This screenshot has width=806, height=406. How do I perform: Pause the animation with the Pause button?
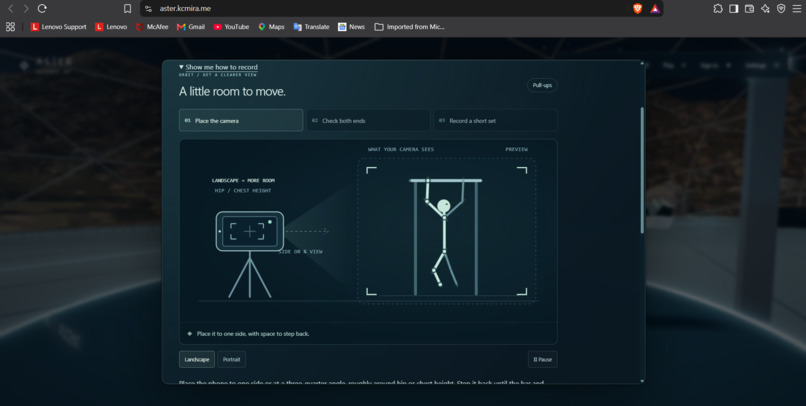[x=542, y=359]
